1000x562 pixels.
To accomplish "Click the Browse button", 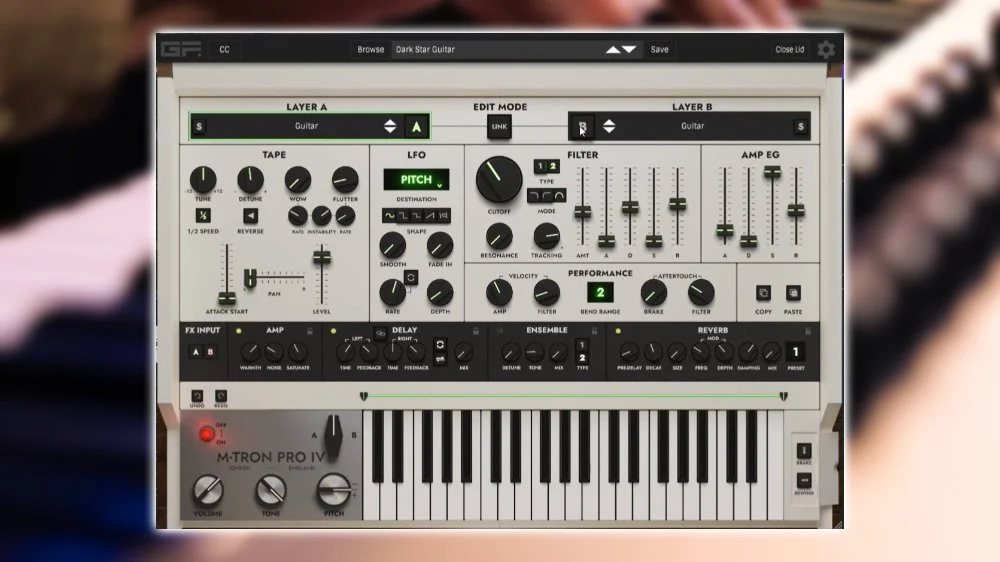I will (371, 49).
